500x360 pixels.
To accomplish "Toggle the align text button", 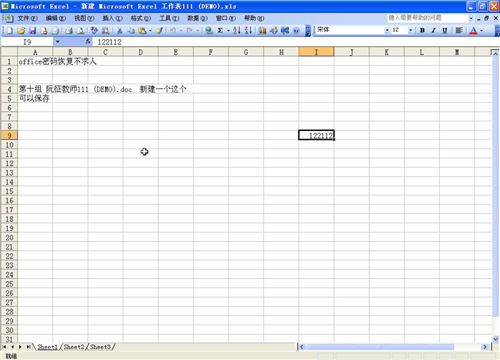I will 459,31.
